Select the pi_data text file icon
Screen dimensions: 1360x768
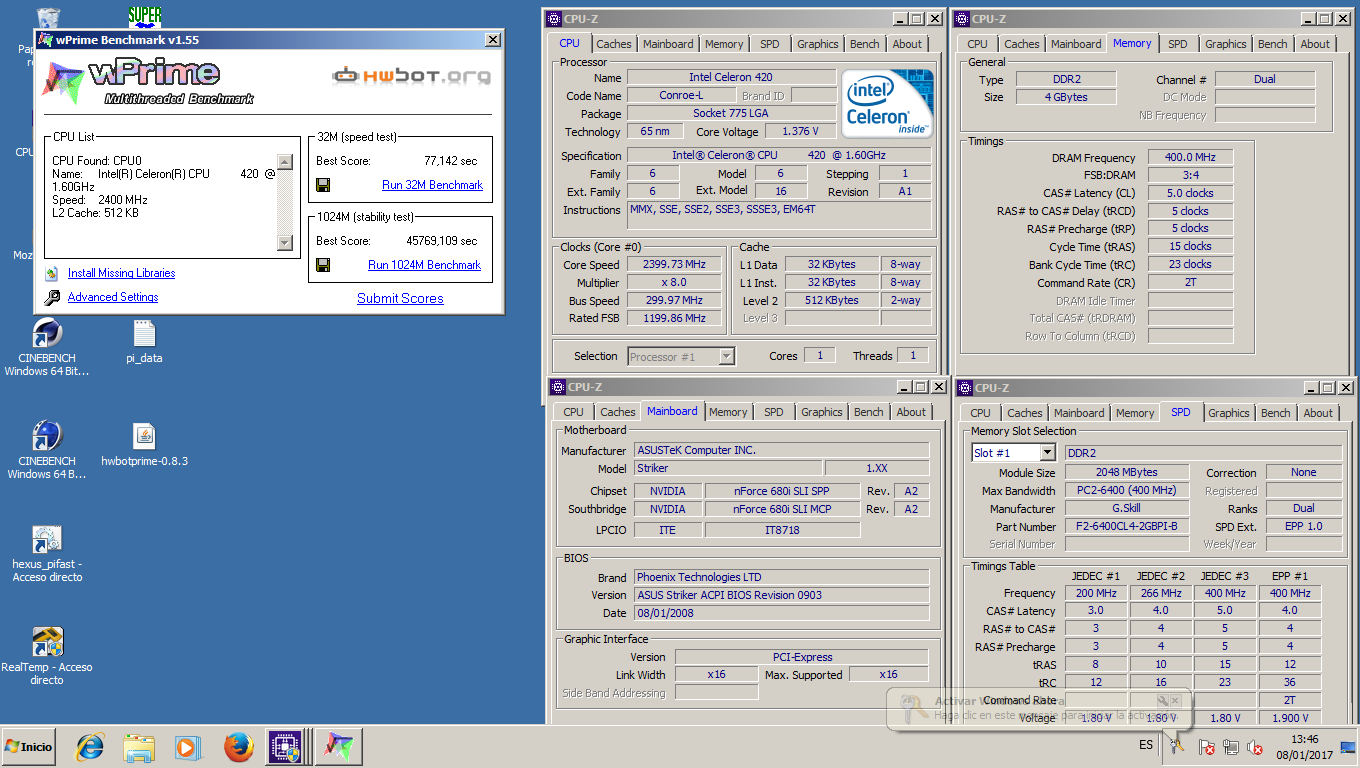tap(144, 333)
